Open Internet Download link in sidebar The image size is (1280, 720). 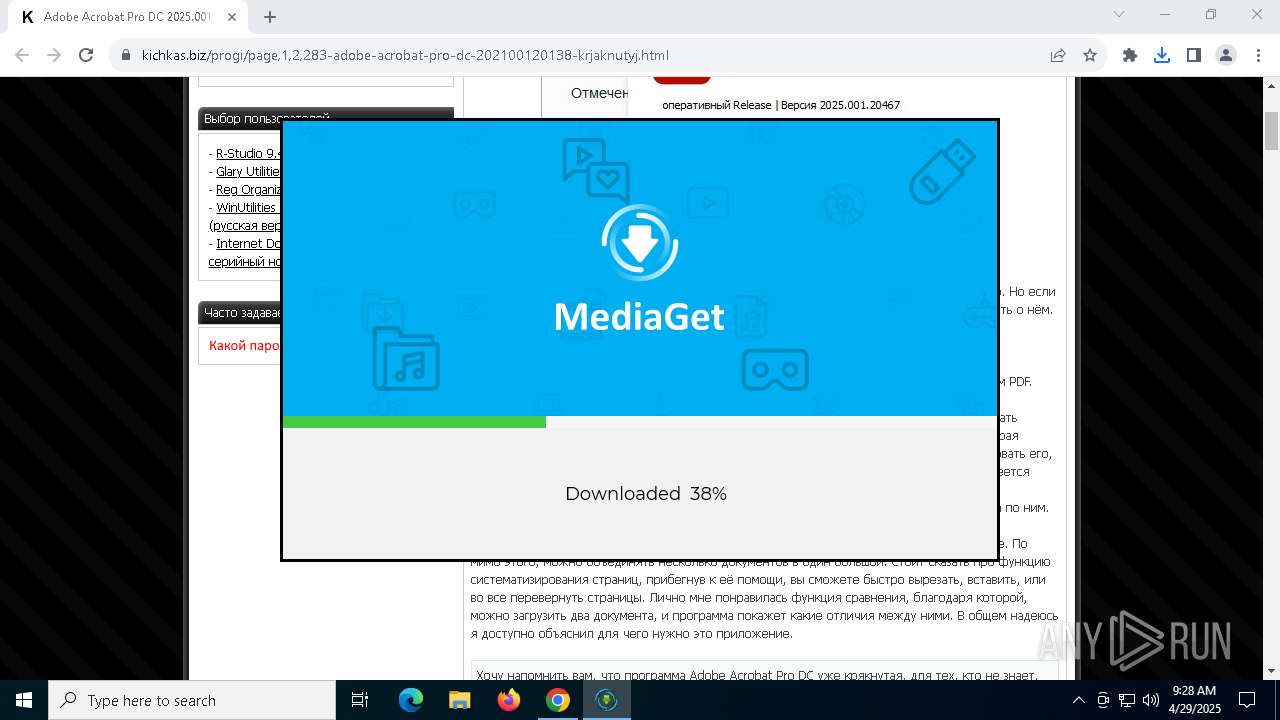pos(249,243)
